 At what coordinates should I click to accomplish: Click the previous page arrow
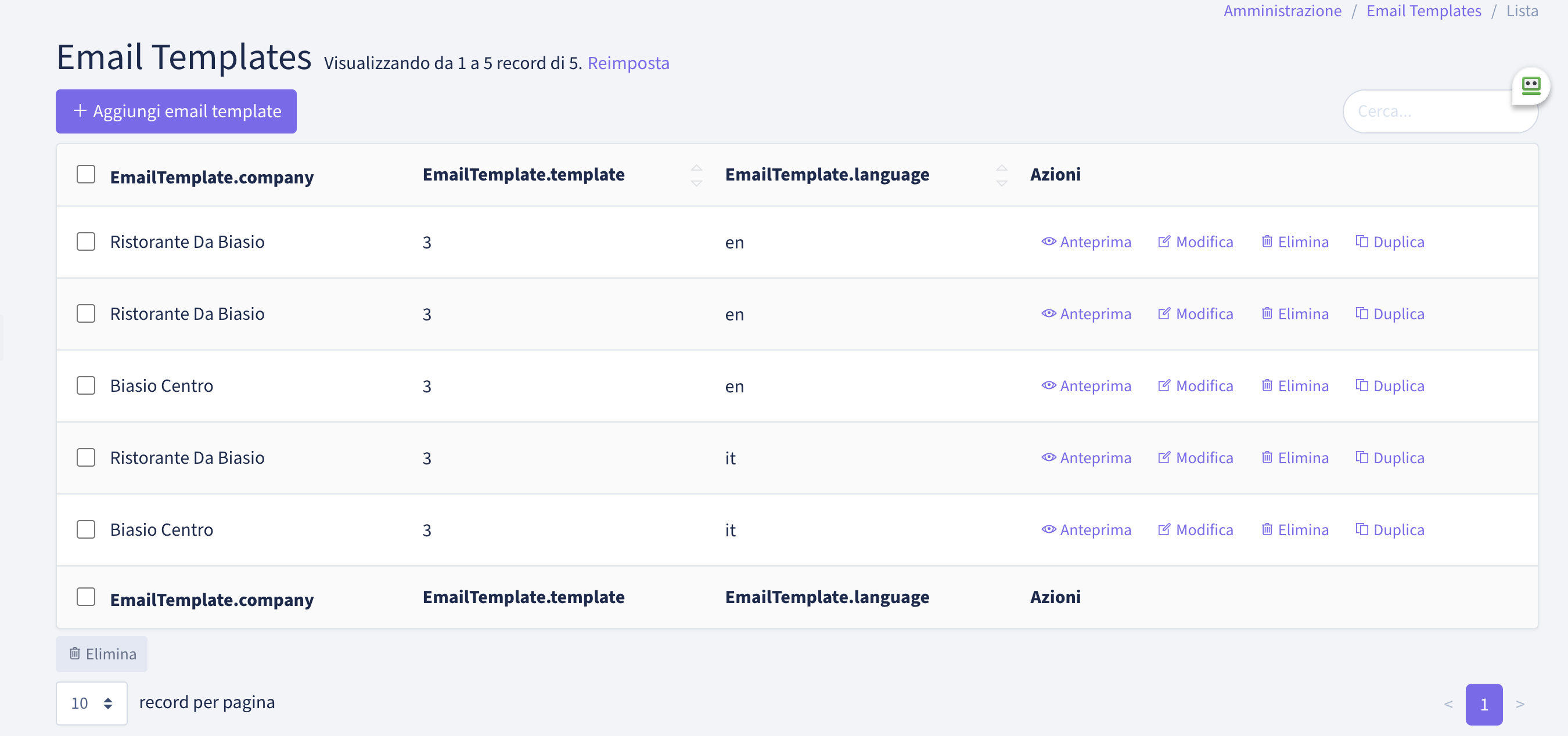tap(1448, 705)
